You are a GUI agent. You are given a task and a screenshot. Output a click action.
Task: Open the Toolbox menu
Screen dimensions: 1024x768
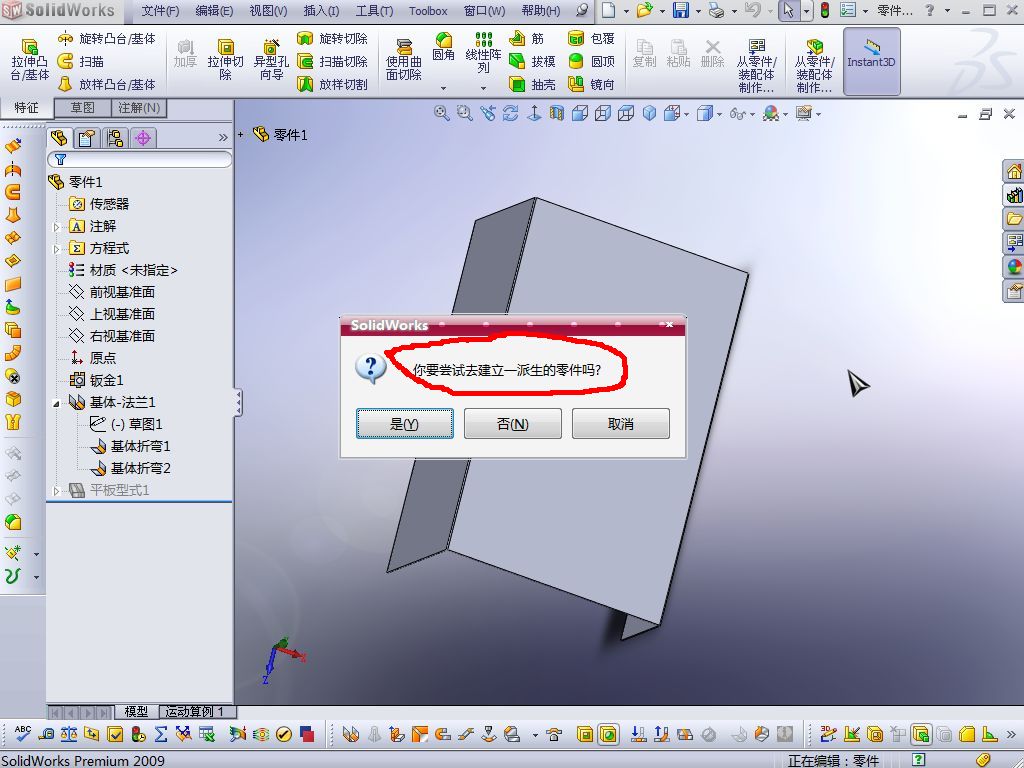[428, 11]
